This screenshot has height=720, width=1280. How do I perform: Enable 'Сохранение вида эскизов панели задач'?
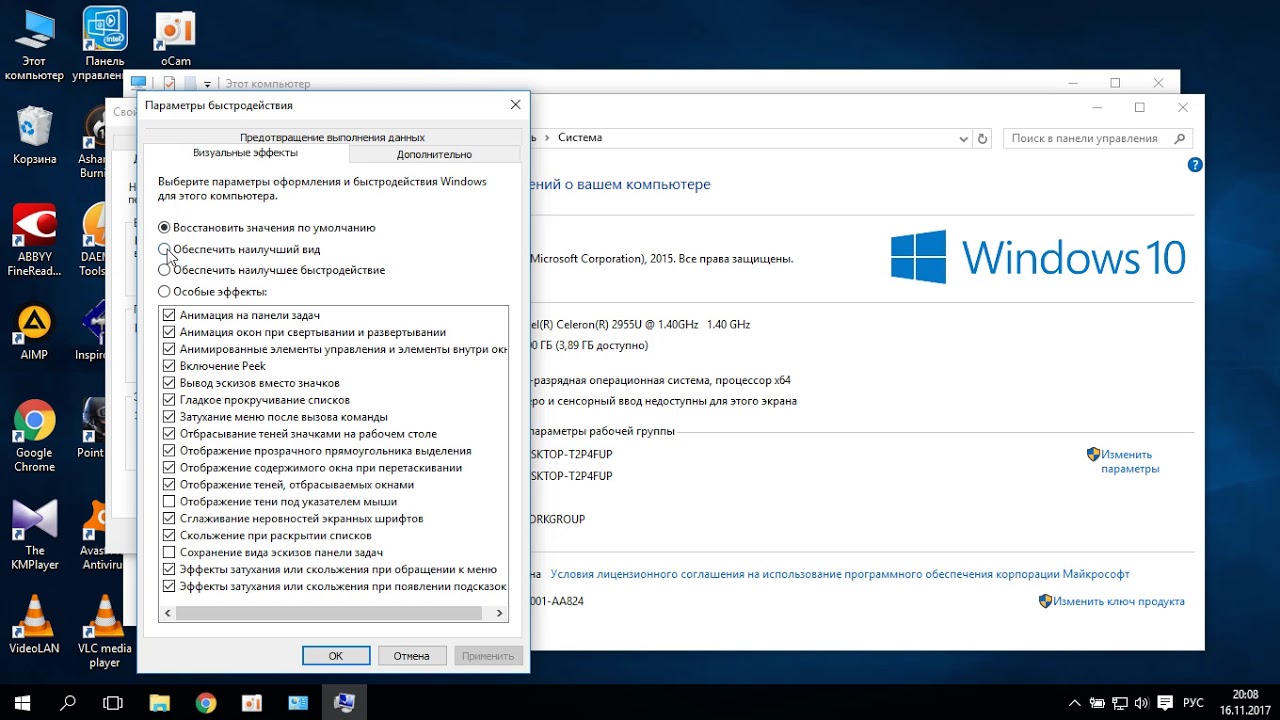169,552
